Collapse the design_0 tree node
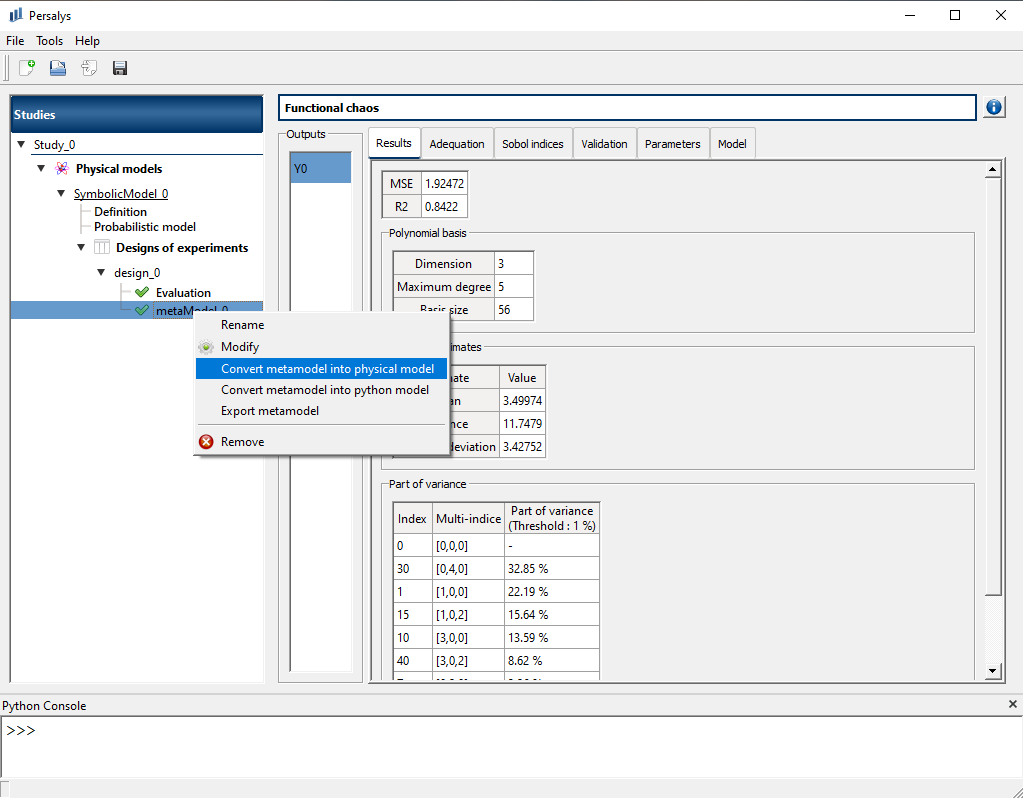1023x798 pixels. point(101,273)
